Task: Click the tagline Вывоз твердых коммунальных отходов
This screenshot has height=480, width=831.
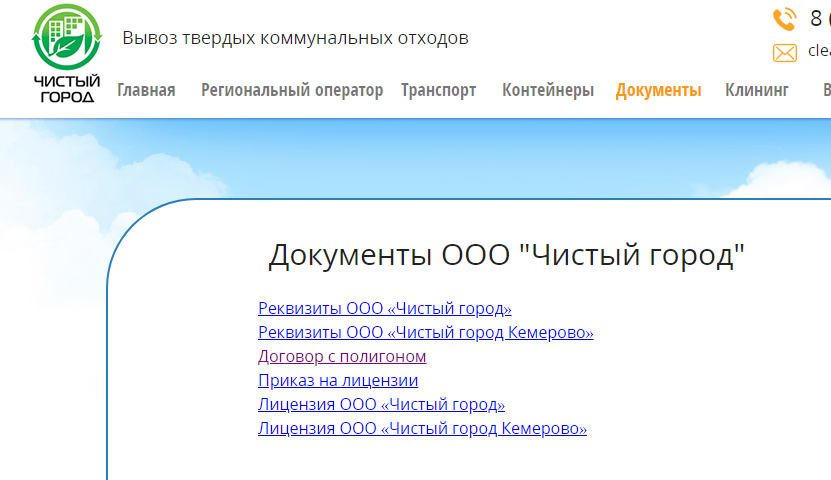Action: [296, 38]
